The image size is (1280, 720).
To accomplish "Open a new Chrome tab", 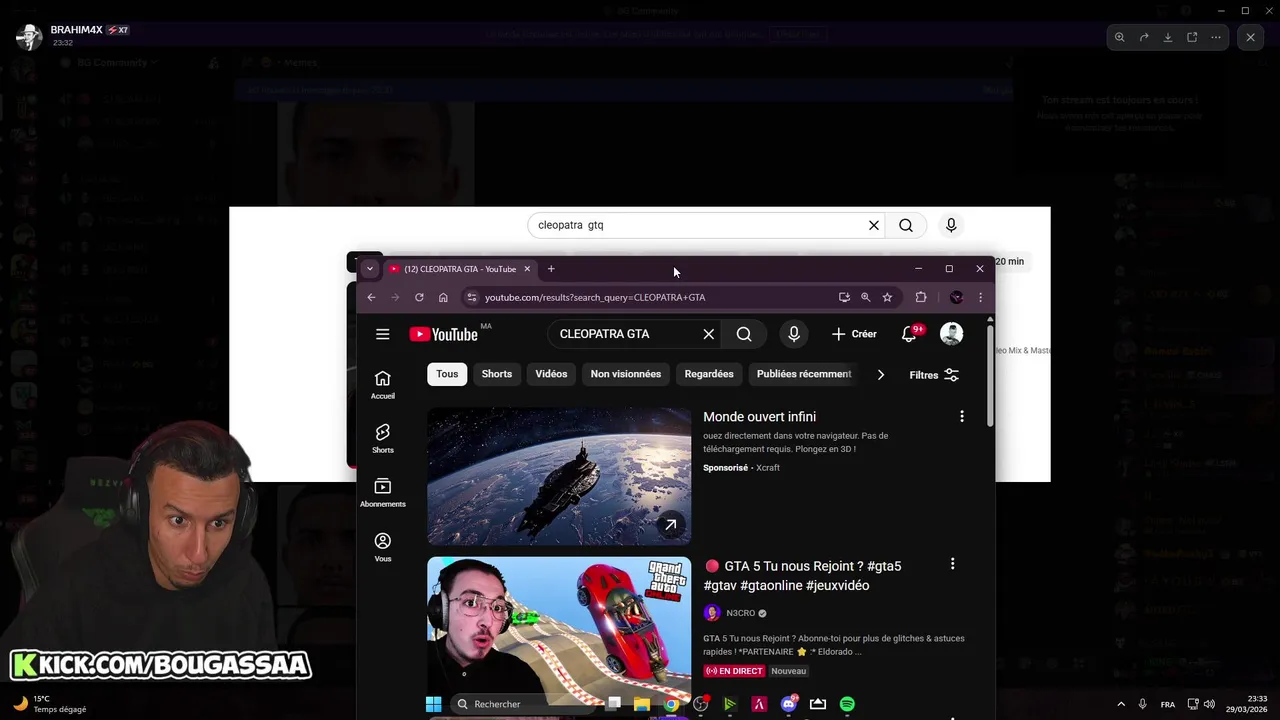I will pyautogui.click(x=550, y=269).
